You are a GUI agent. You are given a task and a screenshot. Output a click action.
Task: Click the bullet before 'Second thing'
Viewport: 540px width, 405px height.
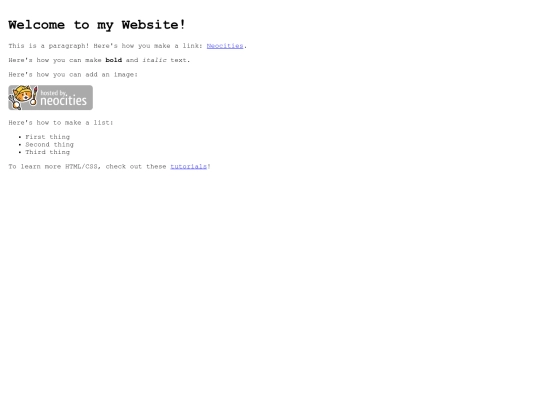click(x=20, y=145)
